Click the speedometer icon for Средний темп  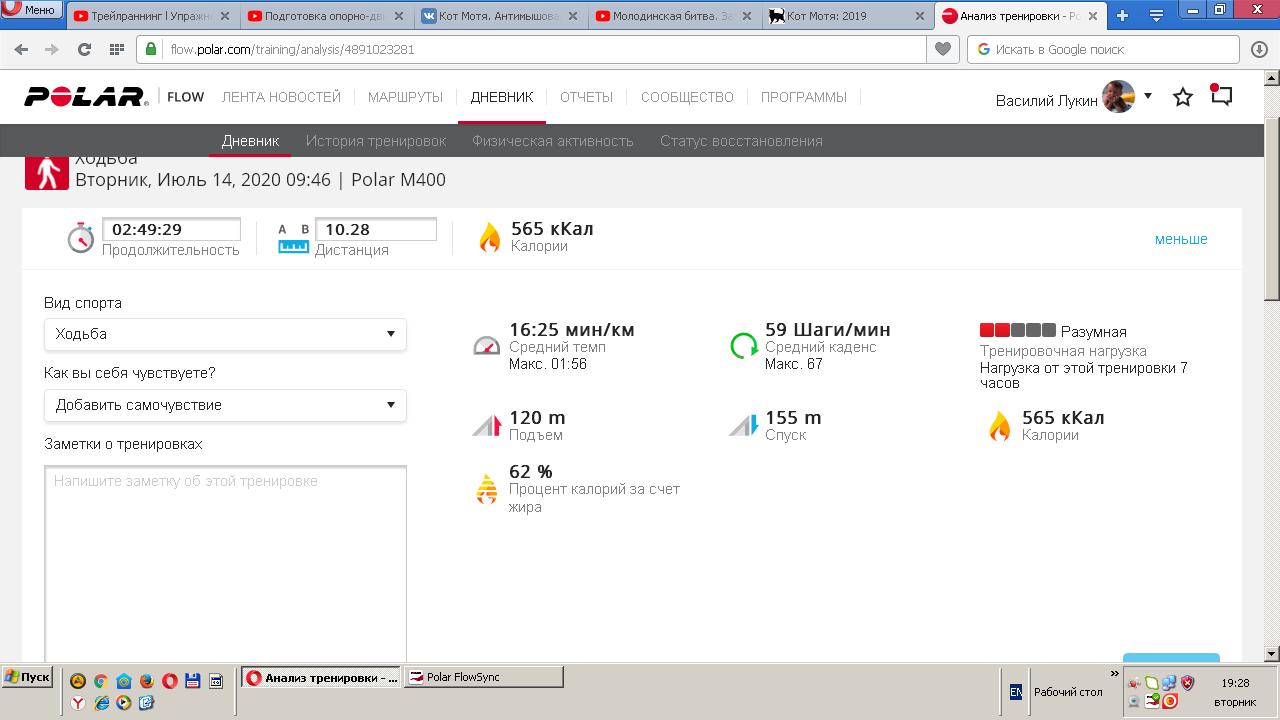click(x=486, y=345)
